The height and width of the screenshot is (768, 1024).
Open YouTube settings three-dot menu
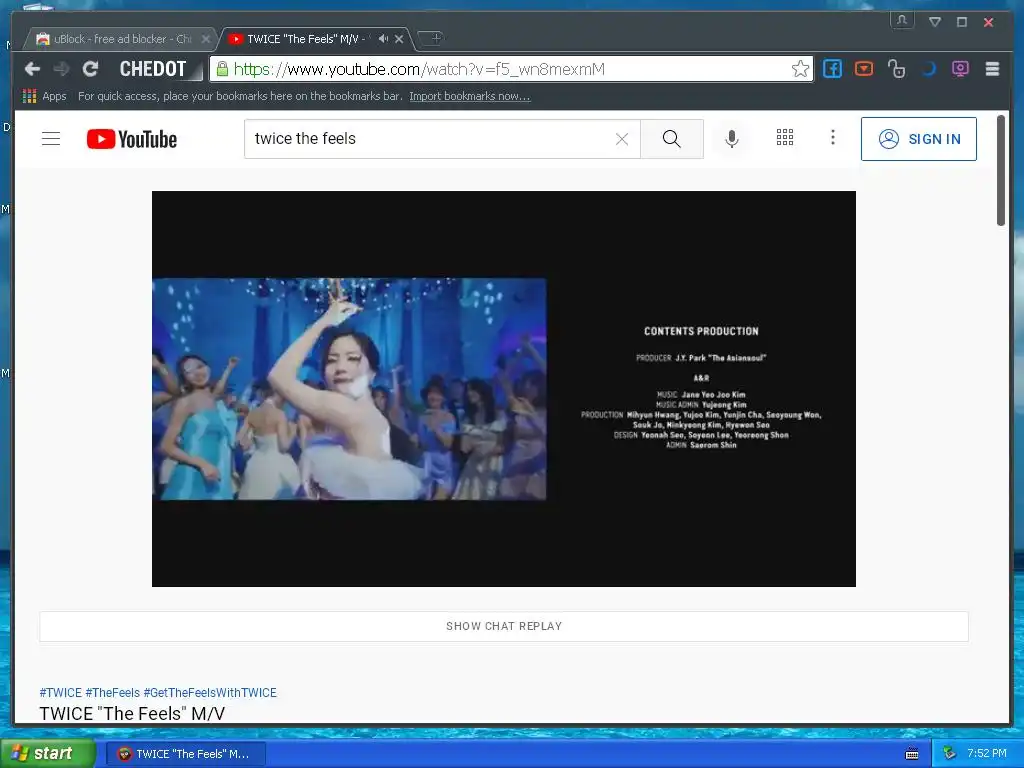click(x=833, y=137)
